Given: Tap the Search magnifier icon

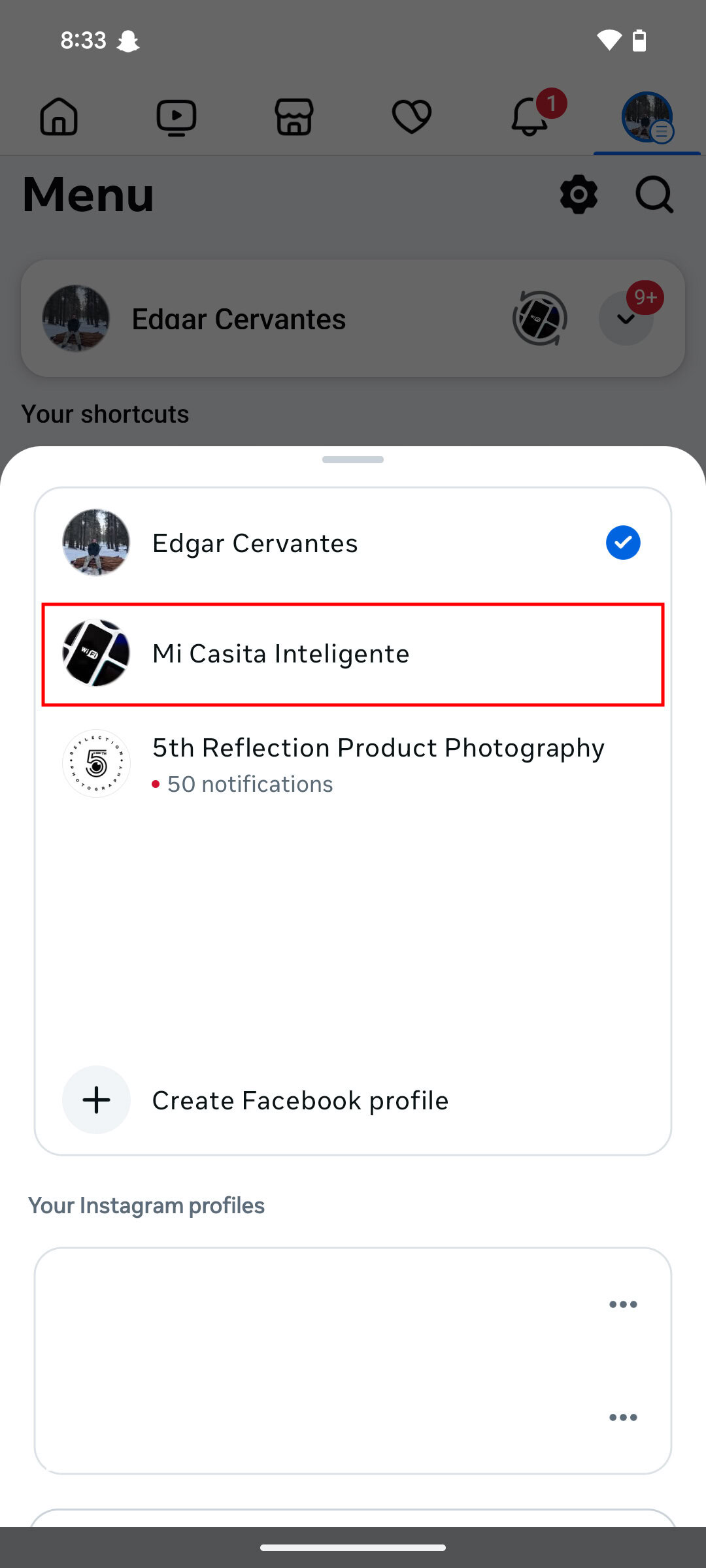Looking at the screenshot, I should [x=654, y=194].
